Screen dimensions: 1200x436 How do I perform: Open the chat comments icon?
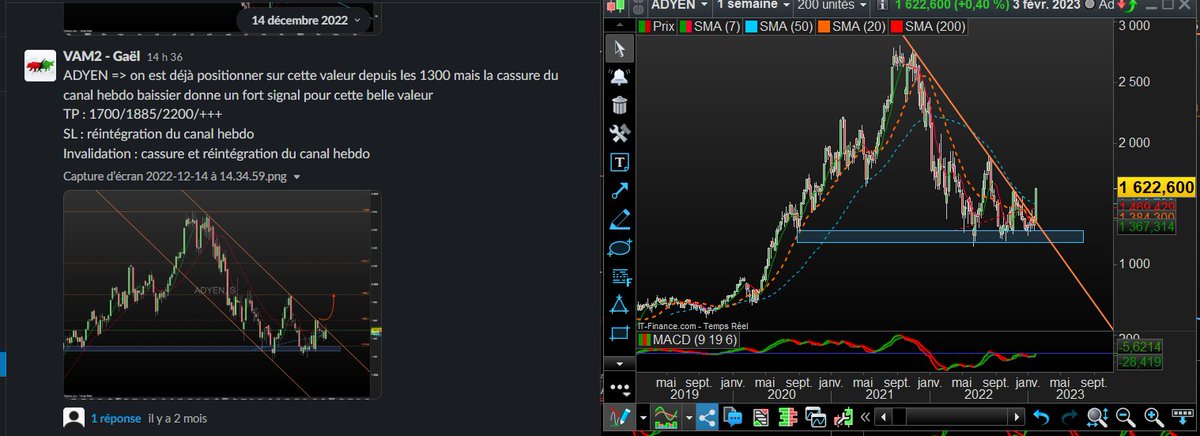(732, 417)
